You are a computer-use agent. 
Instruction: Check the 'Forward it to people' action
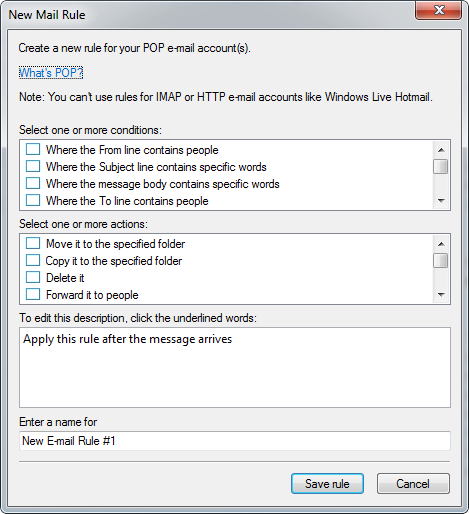click(33, 294)
